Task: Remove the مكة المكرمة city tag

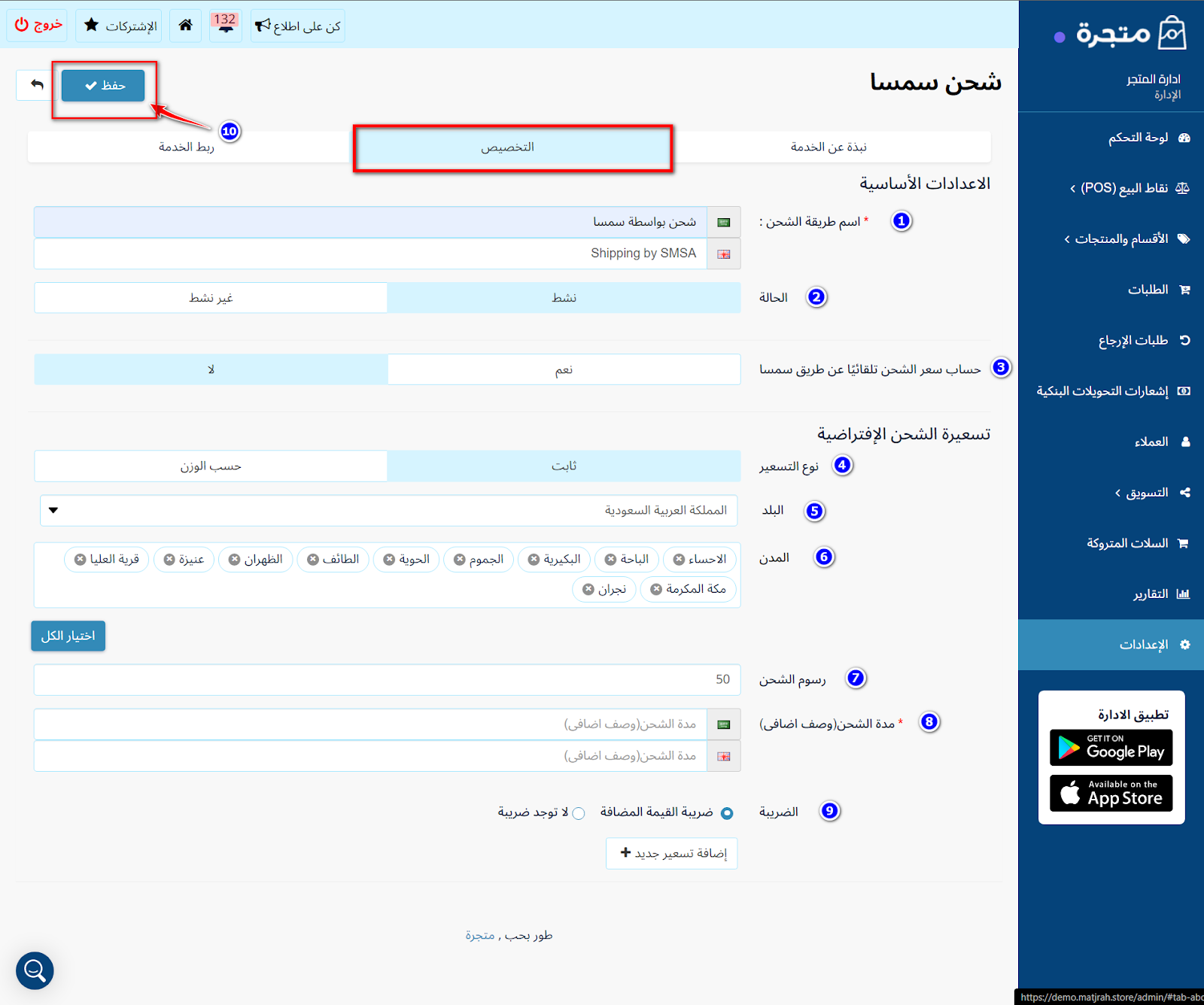Action: tap(656, 589)
